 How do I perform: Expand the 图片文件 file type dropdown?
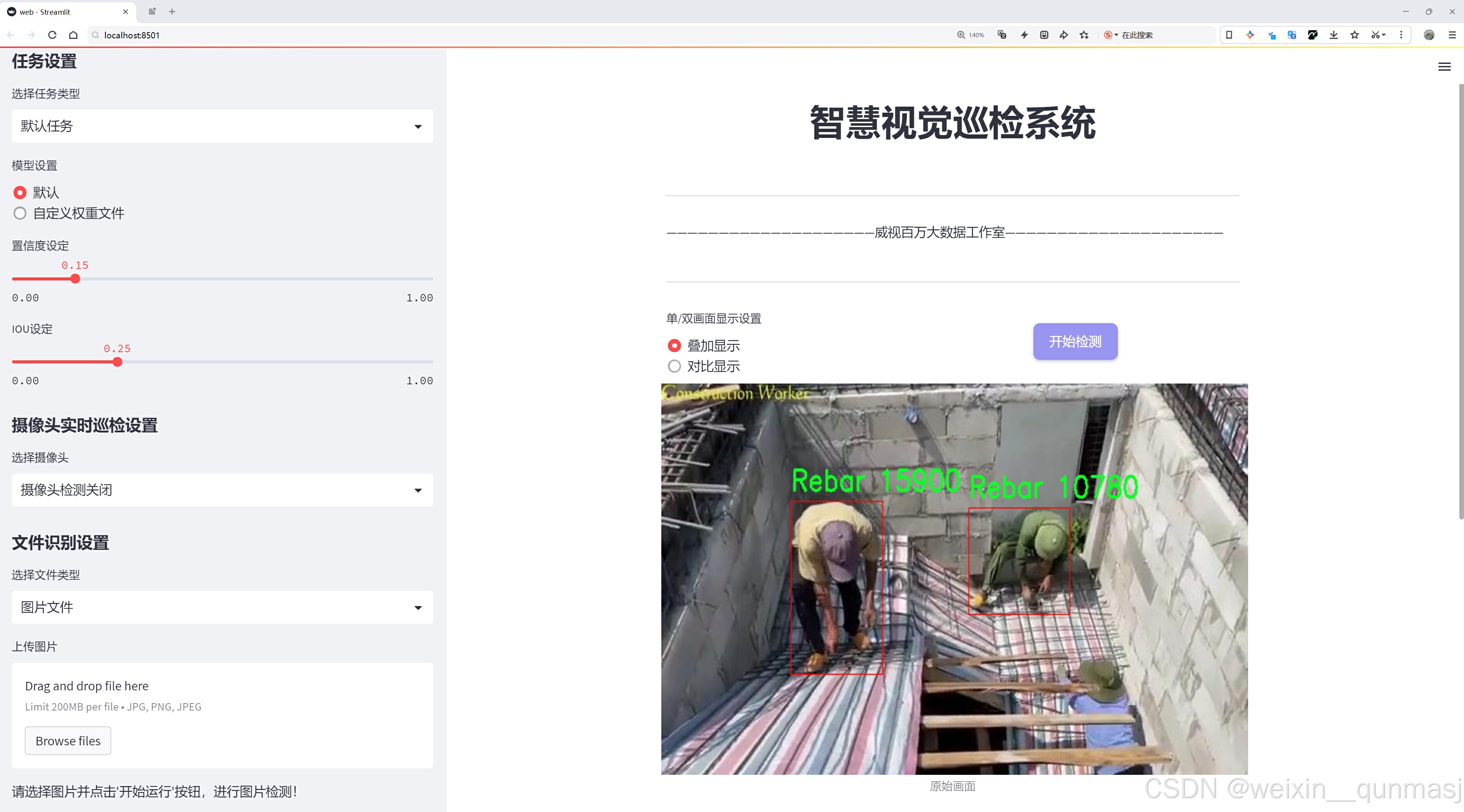pyautogui.click(x=222, y=607)
